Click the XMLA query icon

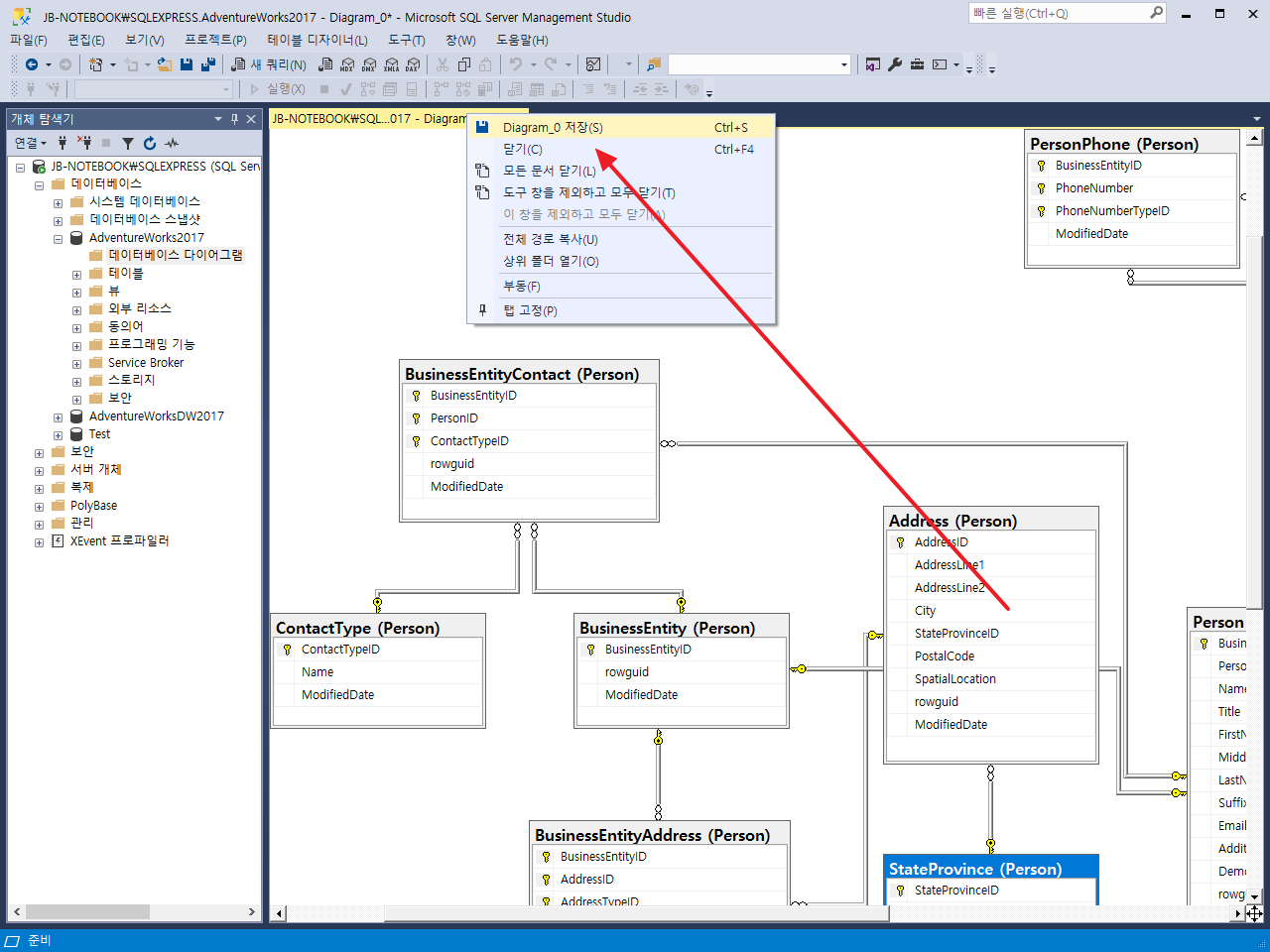(391, 64)
